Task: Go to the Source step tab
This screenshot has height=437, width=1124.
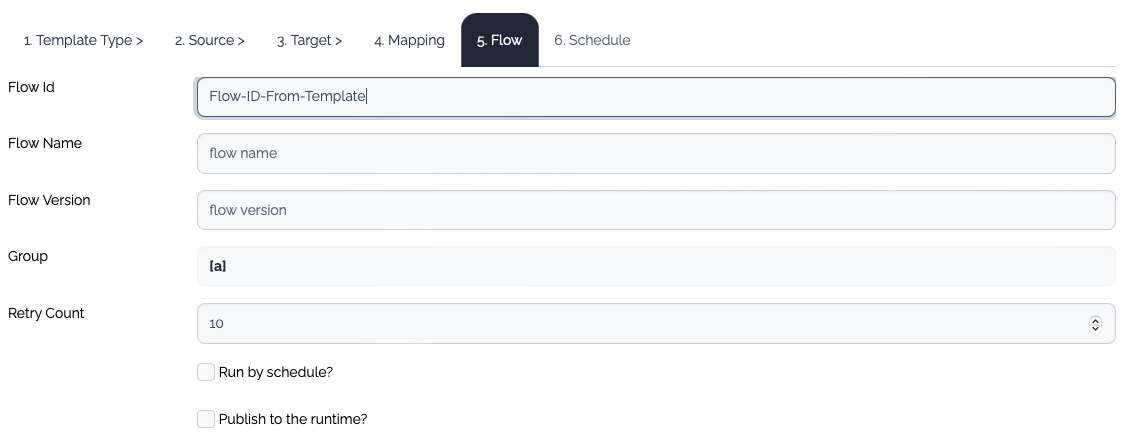Action: pyautogui.click(x=210, y=40)
